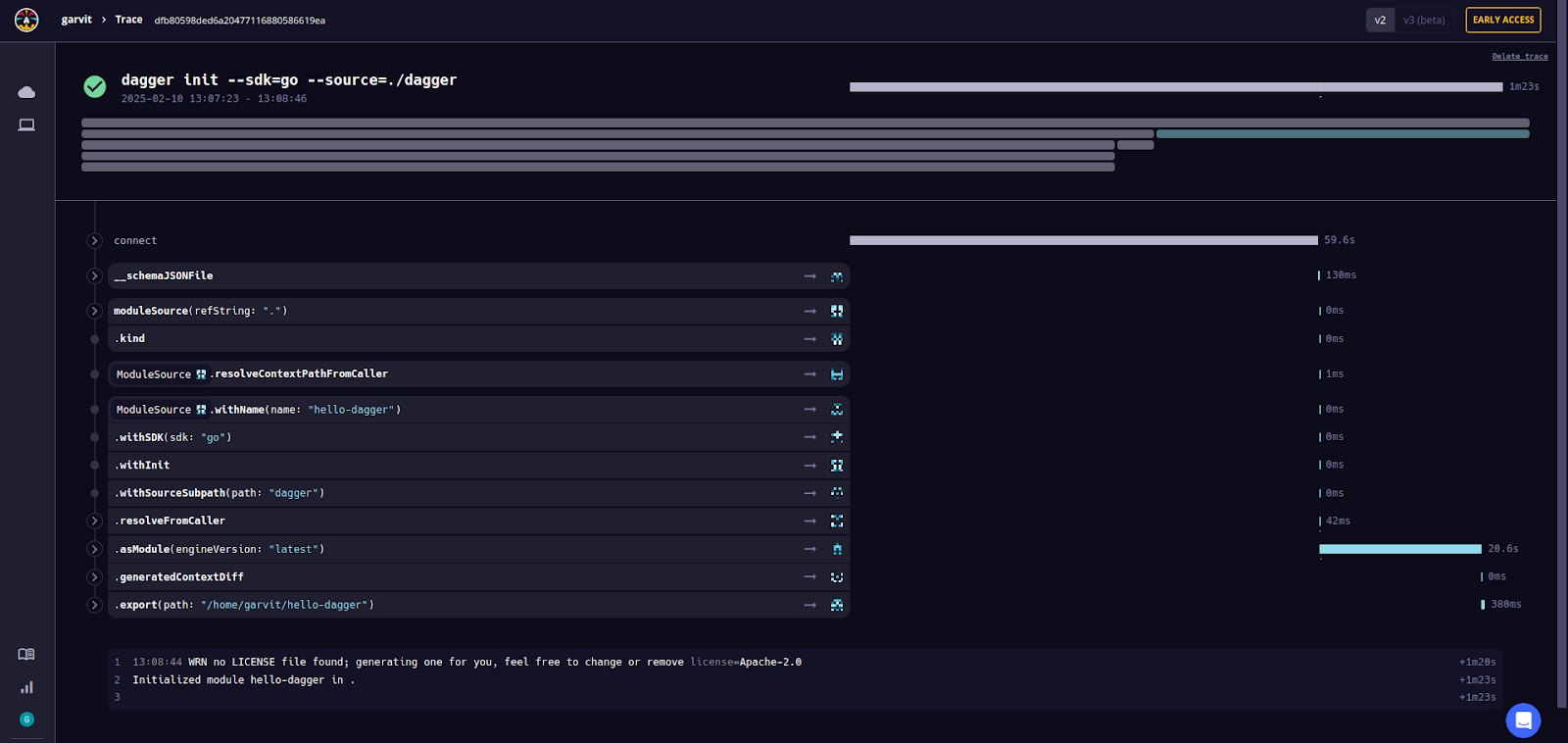Click the connect 59.6s duration bar
The width and height of the screenshot is (1568, 743).
tap(1084, 240)
